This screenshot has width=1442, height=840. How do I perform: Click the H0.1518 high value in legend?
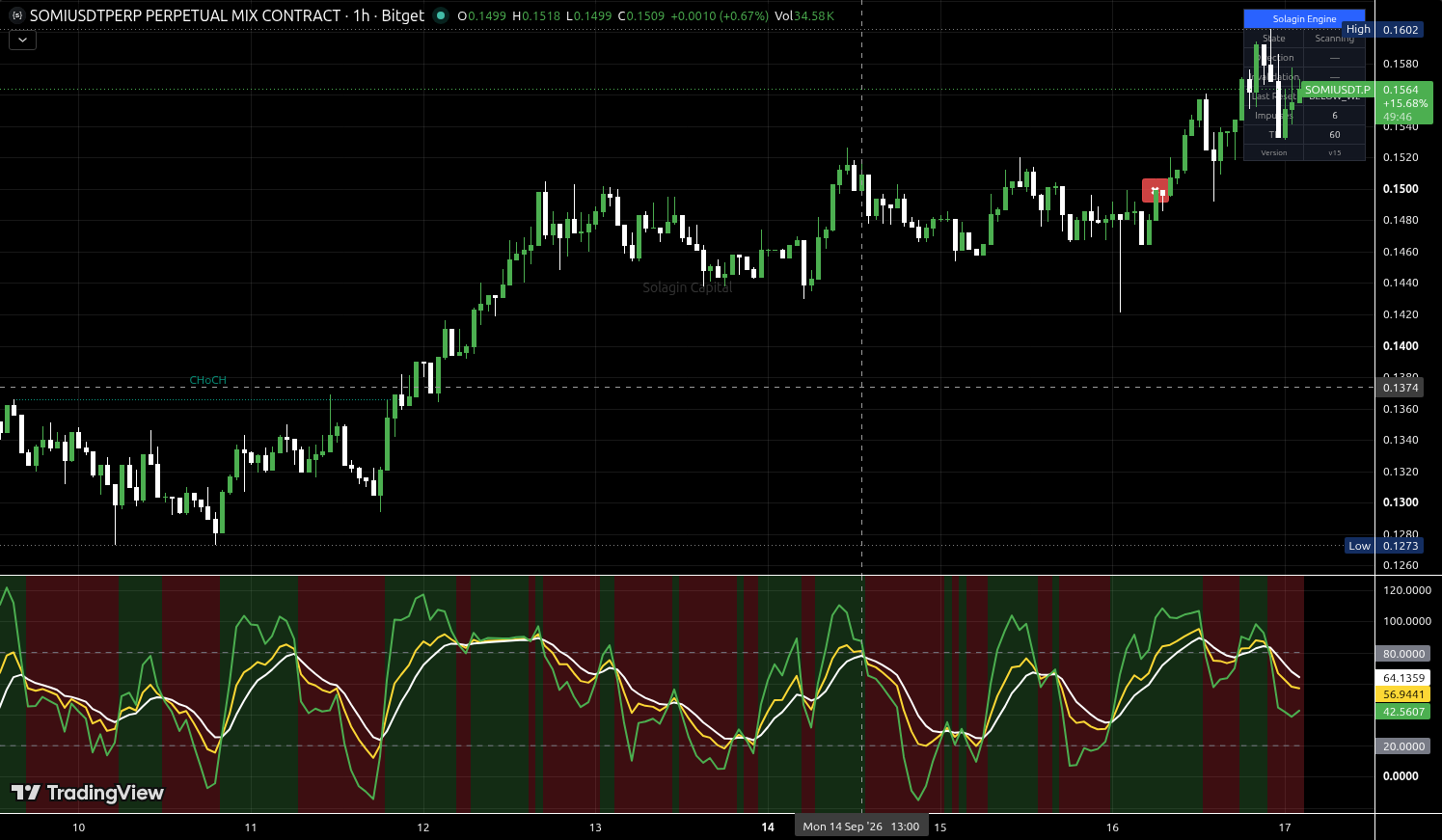pyautogui.click(x=536, y=15)
